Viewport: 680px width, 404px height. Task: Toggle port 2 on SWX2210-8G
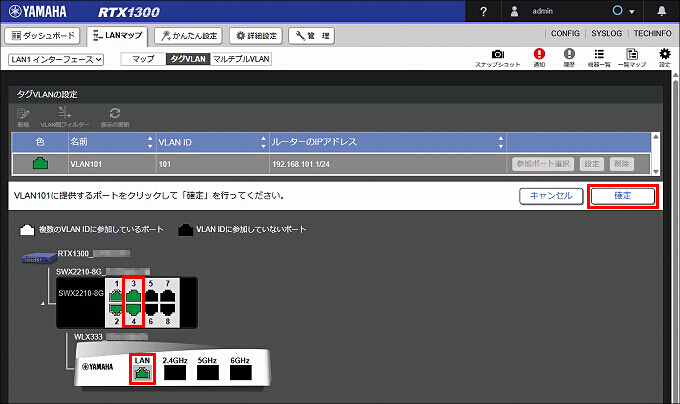pyautogui.click(x=116, y=309)
